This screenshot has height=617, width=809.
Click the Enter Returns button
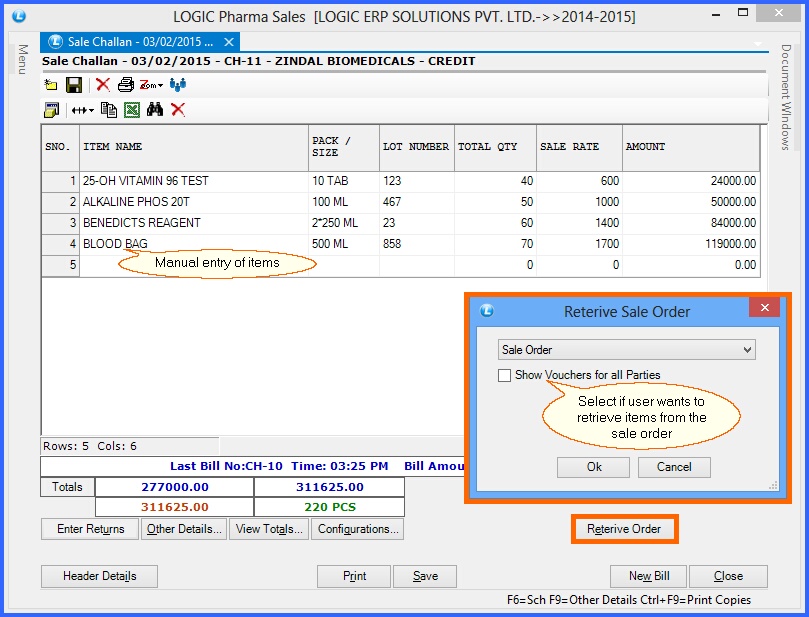coord(90,529)
